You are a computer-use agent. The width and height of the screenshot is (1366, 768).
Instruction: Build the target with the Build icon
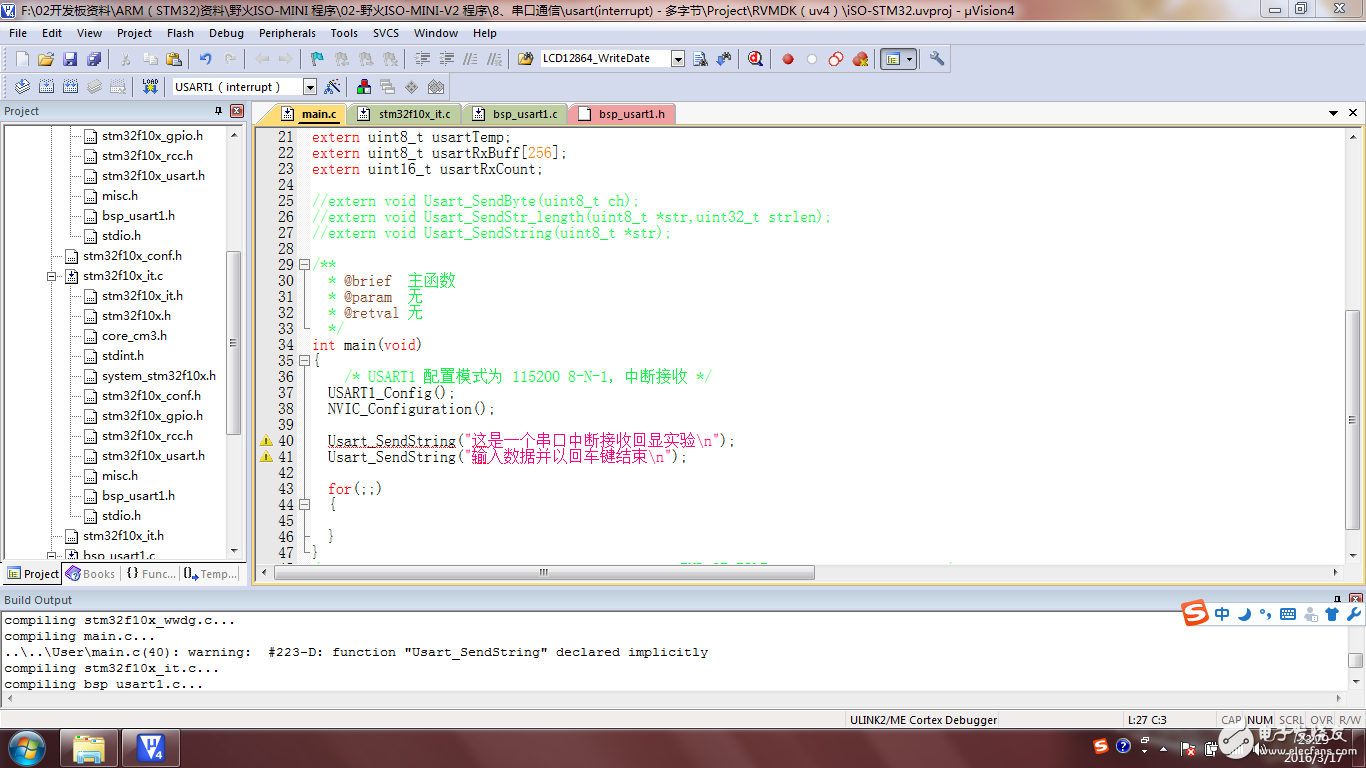(x=46, y=87)
